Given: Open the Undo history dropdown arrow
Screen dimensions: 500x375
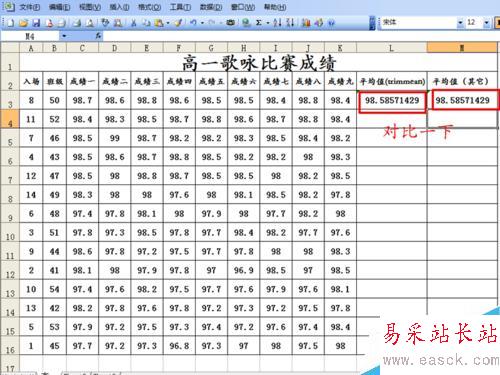Looking at the screenshot, I should pyautogui.click(x=202, y=23).
